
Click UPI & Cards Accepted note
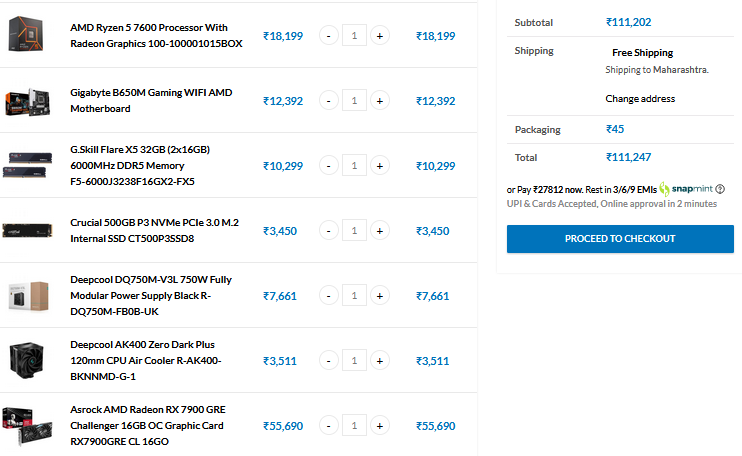[x=611, y=204]
